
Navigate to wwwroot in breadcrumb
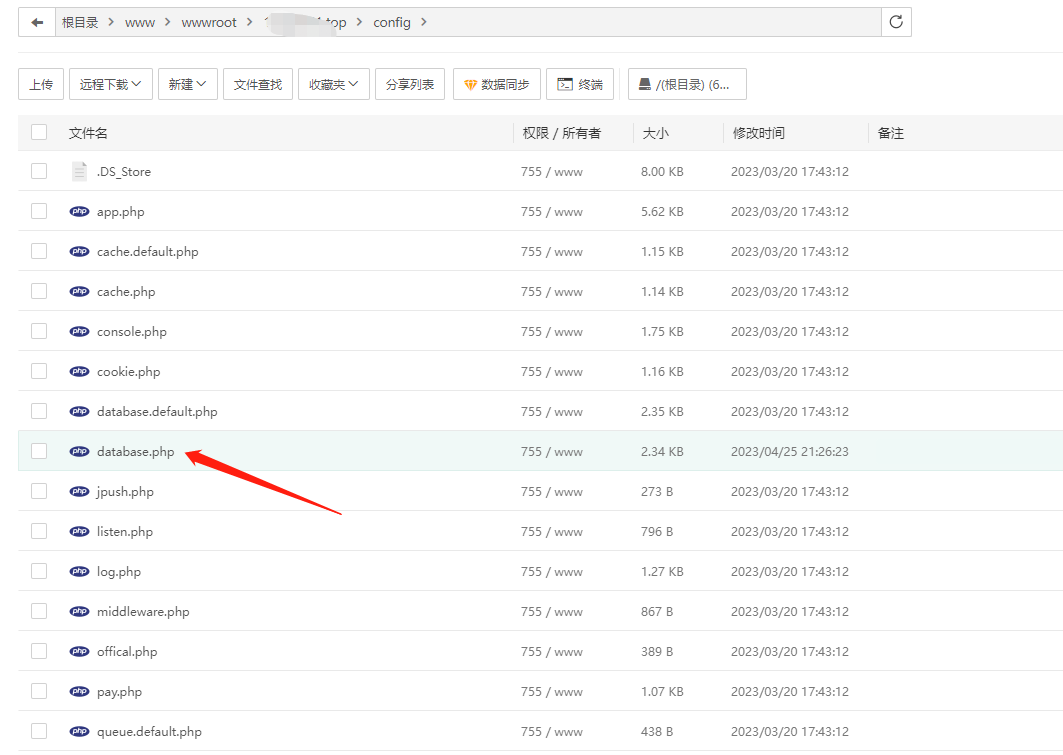coord(209,22)
